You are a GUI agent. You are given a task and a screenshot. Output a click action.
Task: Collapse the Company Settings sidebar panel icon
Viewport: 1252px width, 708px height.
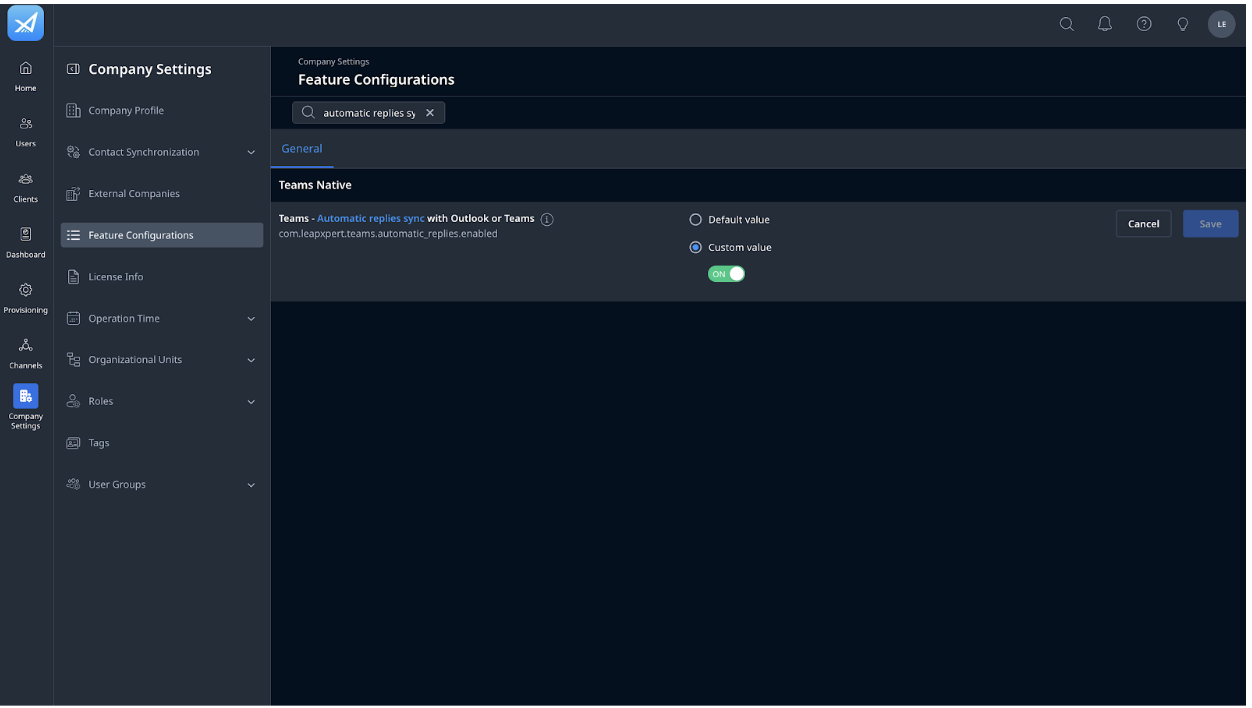click(73, 69)
